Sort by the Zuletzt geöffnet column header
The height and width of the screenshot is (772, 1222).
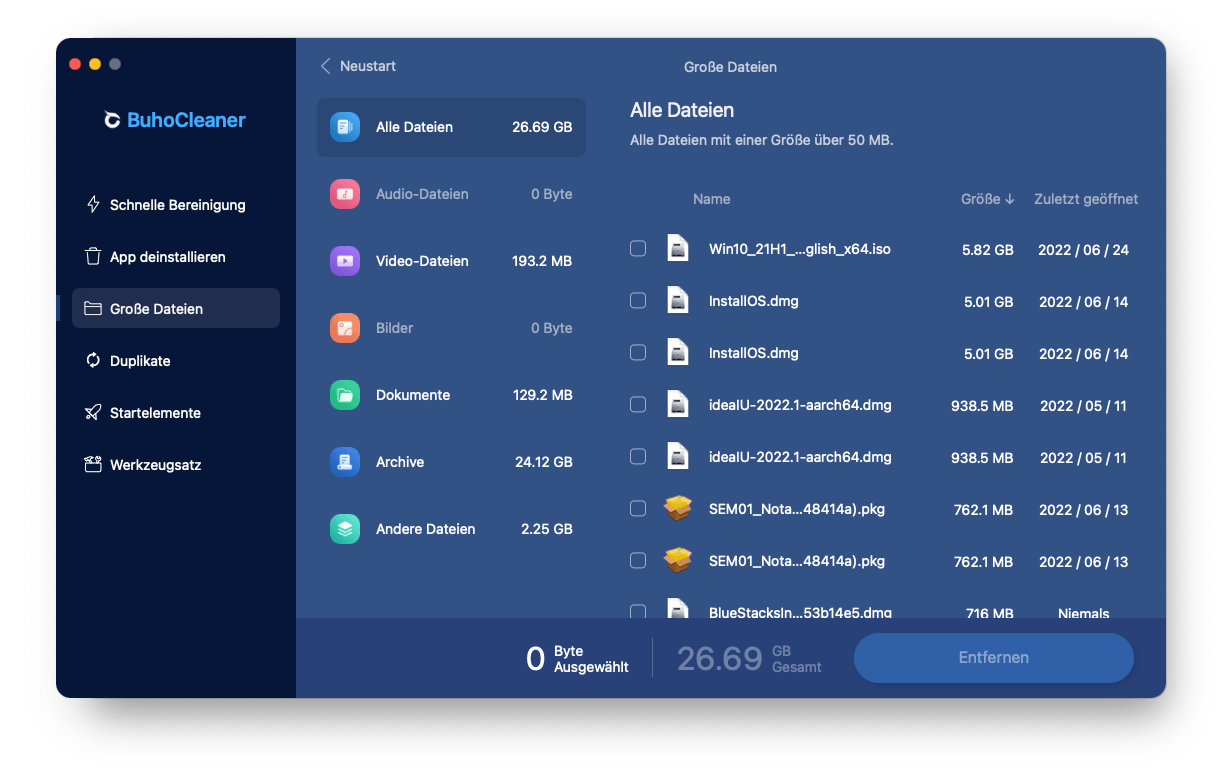click(x=1086, y=199)
